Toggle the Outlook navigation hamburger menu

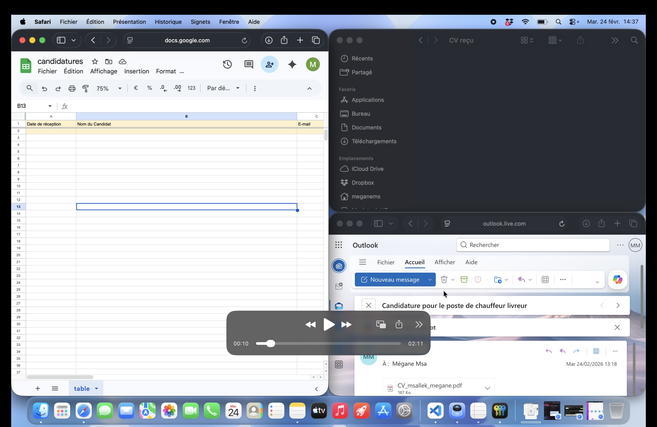click(x=362, y=262)
